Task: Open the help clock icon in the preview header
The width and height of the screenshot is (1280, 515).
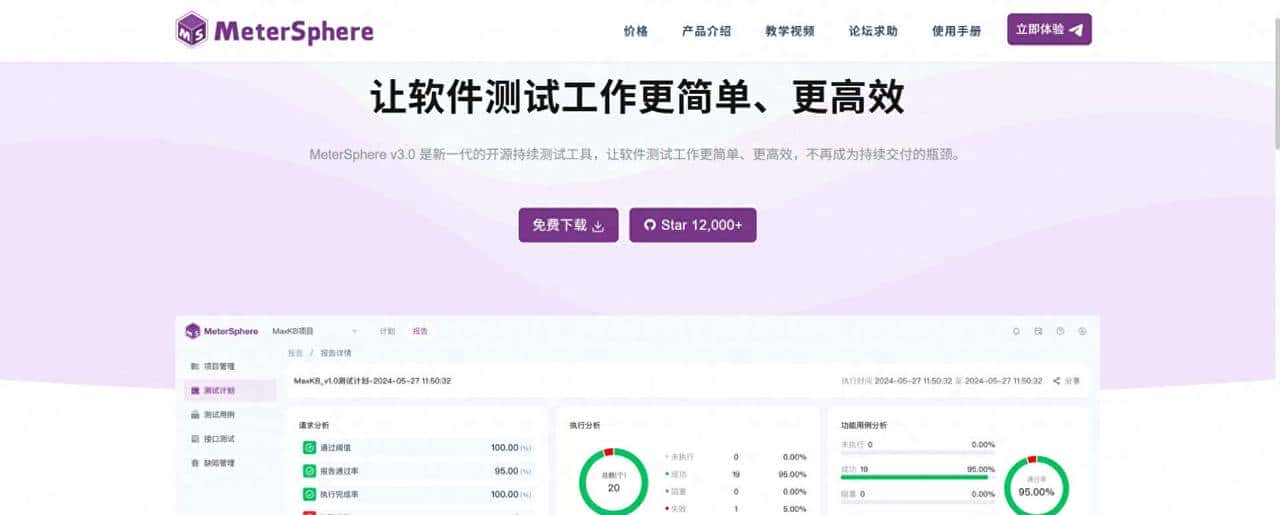Action: (x=1060, y=331)
